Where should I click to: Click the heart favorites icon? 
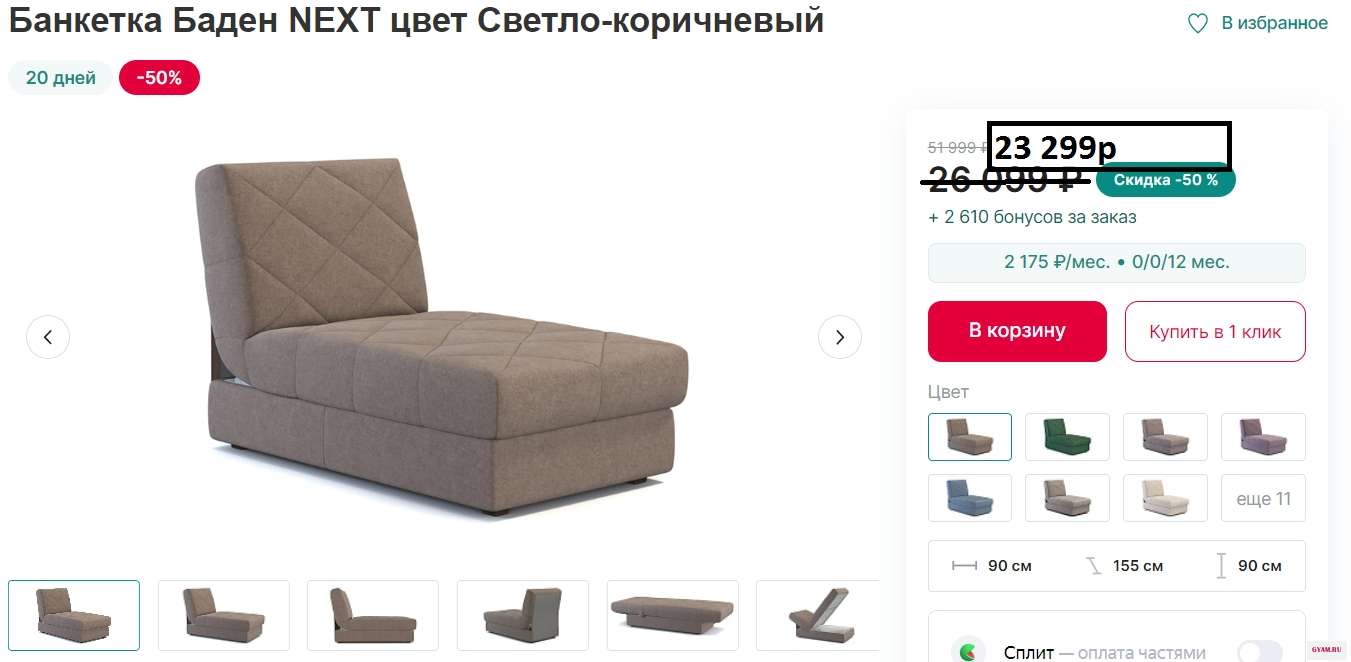pyautogui.click(x=1198, y=24)
